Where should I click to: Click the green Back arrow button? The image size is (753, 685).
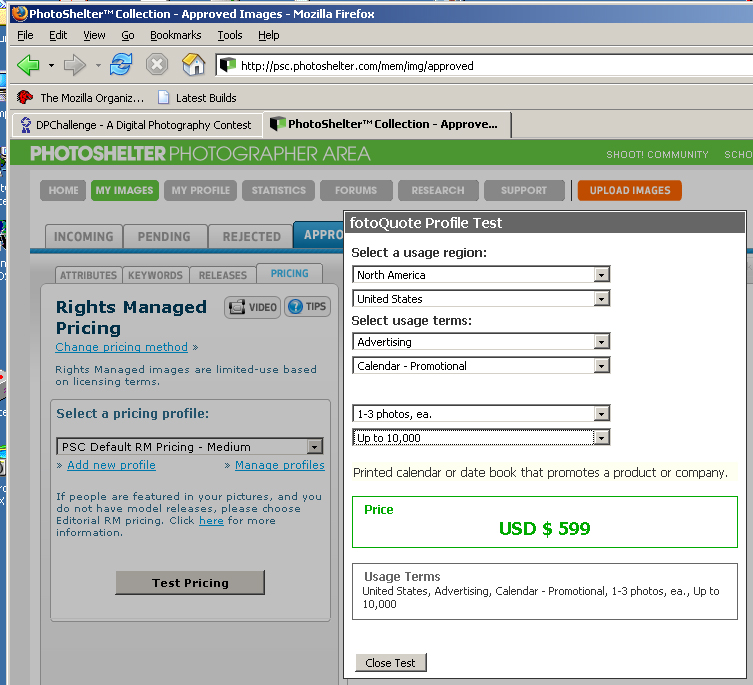pos(28,65)
